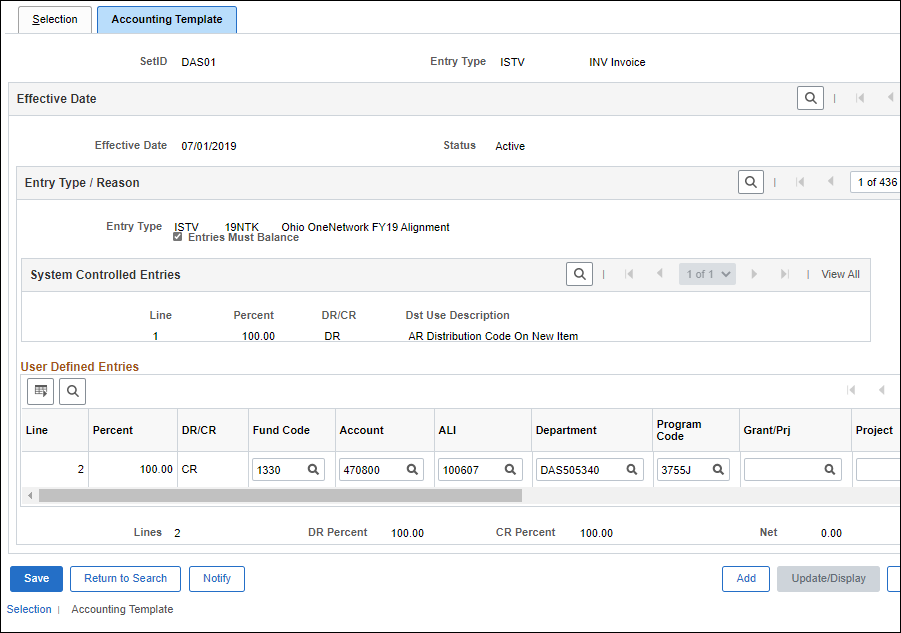Screen dimensions: 901x633
Task: Click 'AR Distribution Code On New Item' text
Action: (493, 336)
